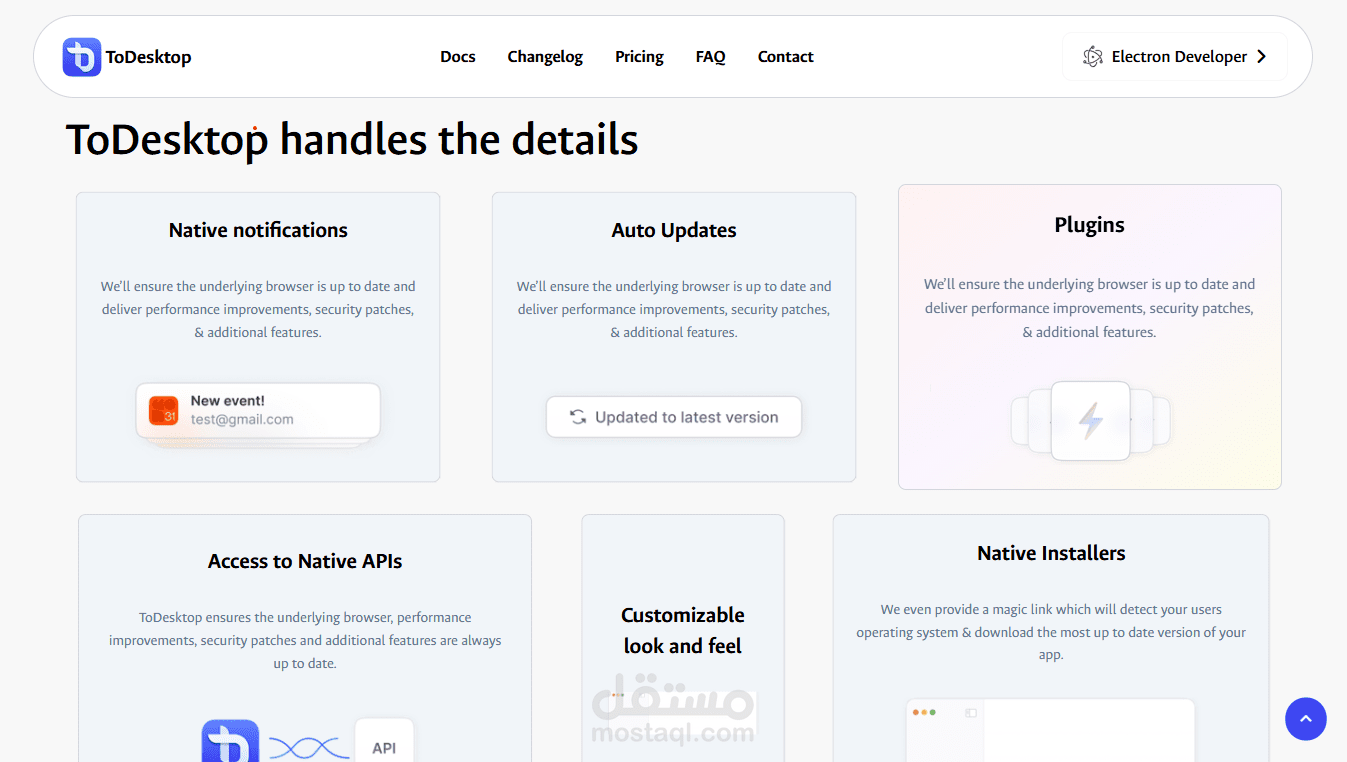Click the Native Installers heading
The height and width of the screenshot is (762, 1347).
coord(1051,553)
